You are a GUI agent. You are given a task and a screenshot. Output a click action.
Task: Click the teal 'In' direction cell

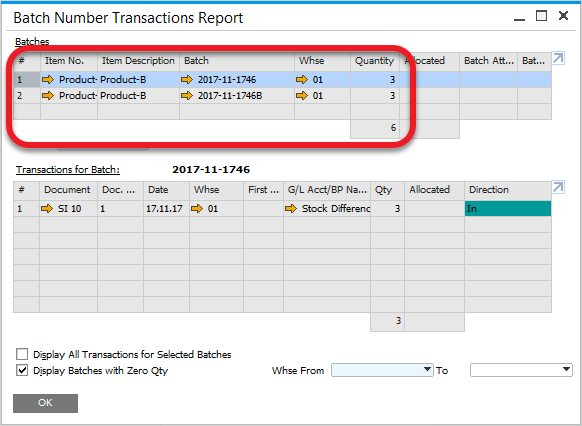(508, 209)
